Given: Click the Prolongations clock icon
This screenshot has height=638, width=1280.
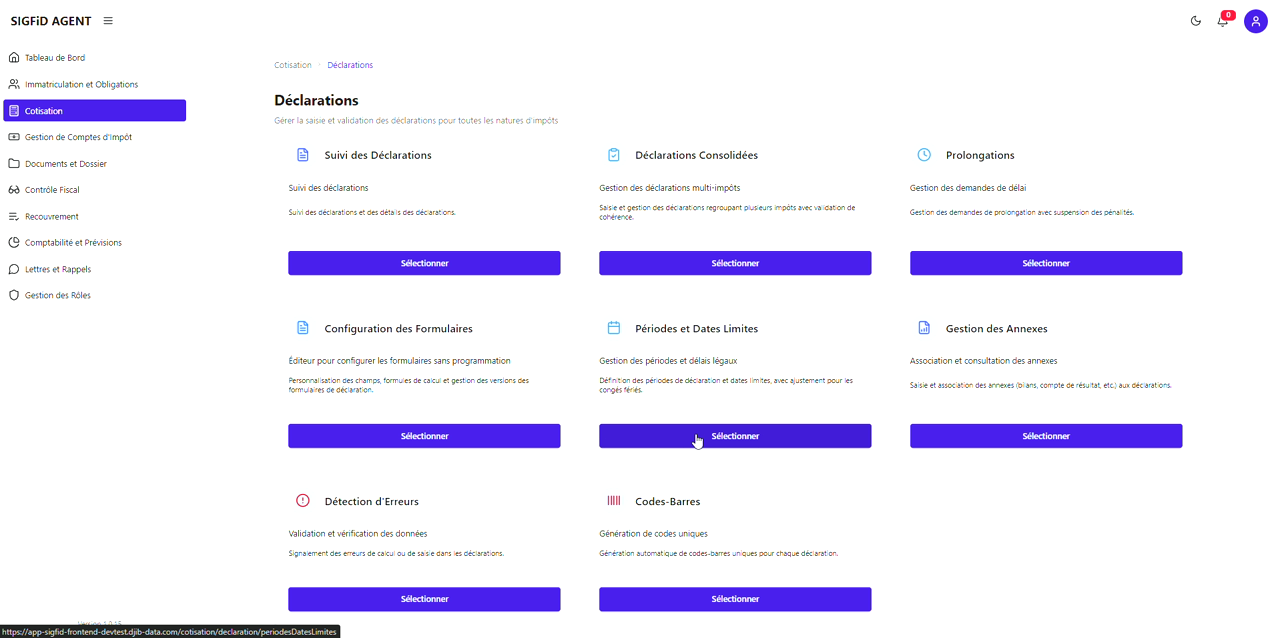Looking at the screenshot, I should click(x=924, y=155).
